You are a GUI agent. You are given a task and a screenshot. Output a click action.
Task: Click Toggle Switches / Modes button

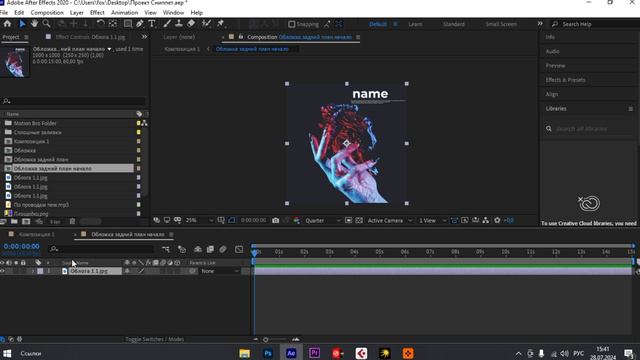coord(154,339)
